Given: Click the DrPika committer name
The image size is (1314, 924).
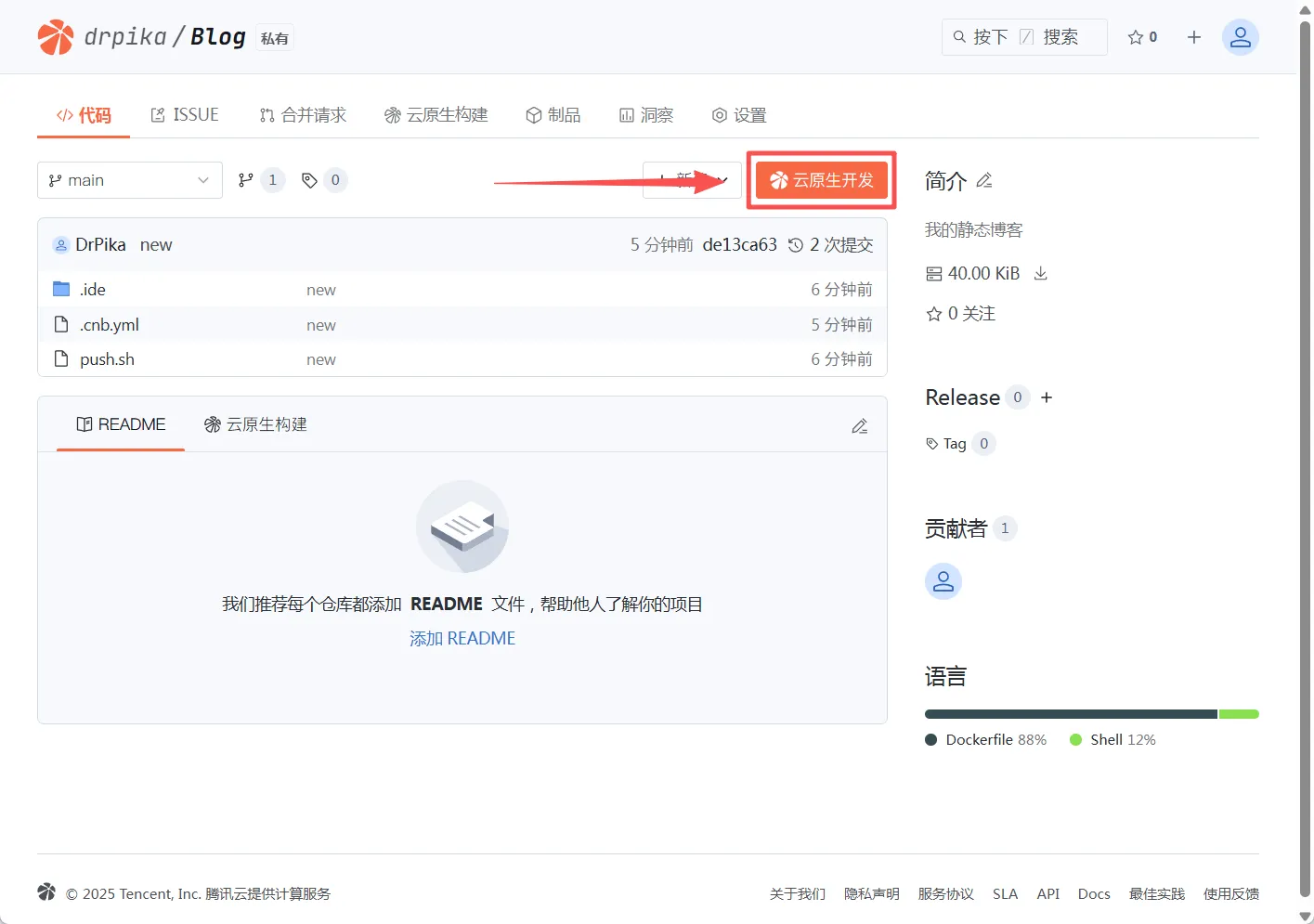Looking at the screenshot, I should click(100, 244).
